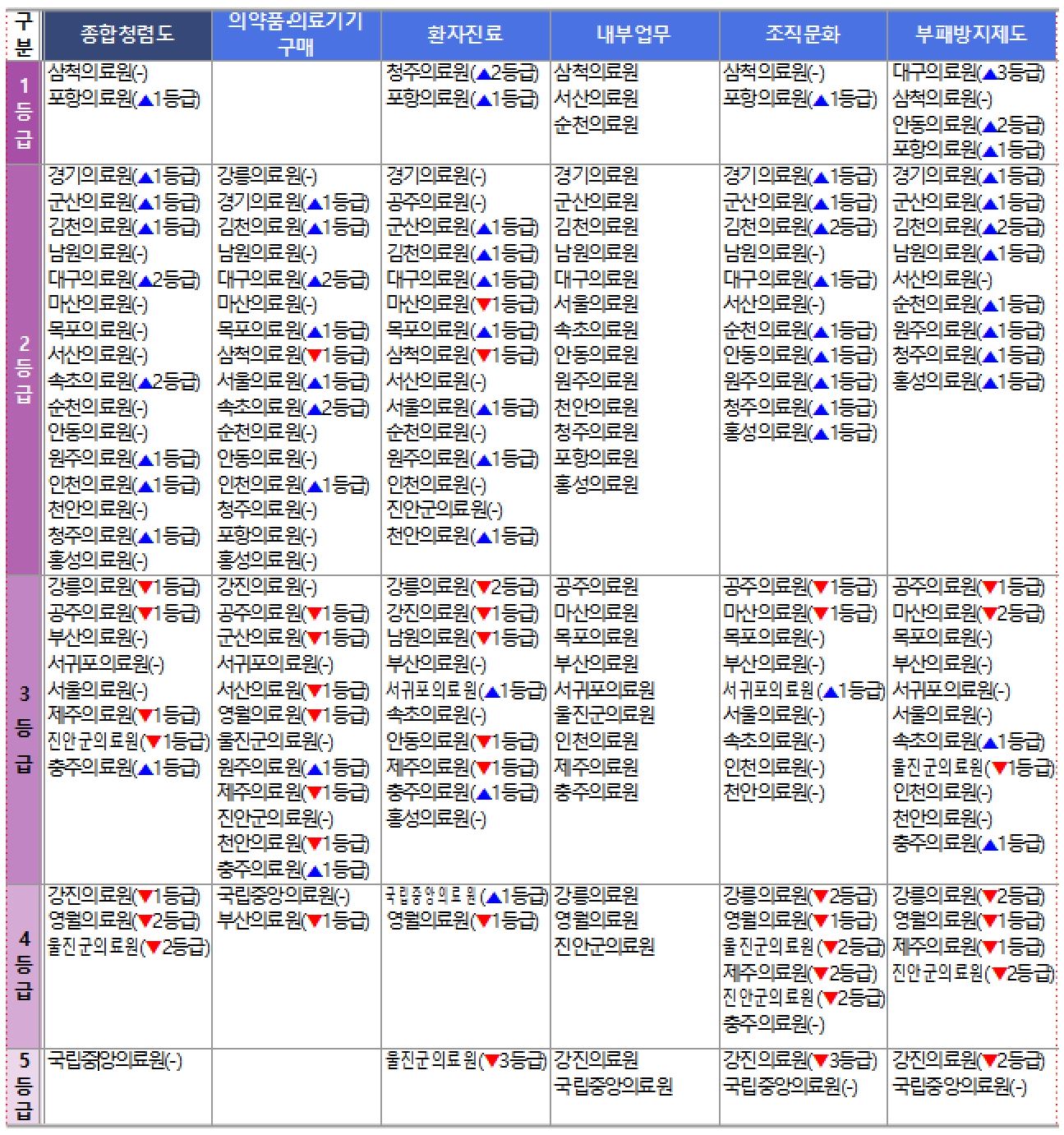The height and width of the screenshot is (1135, 1064).
Task: Select 강릉의료원(-) in 구매 2등급
Action: (267, 175)
